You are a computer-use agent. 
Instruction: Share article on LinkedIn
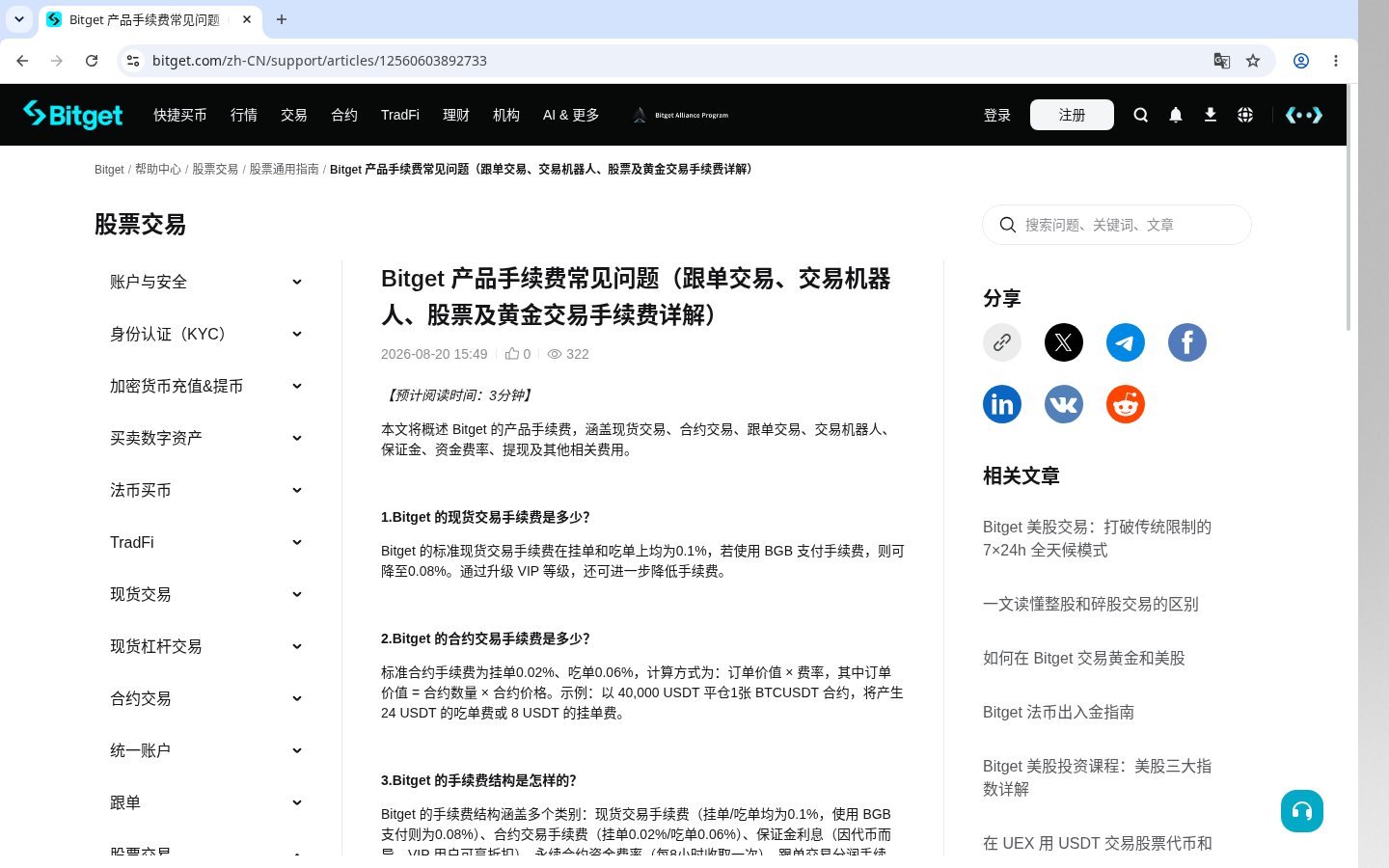coord(1002,404)
